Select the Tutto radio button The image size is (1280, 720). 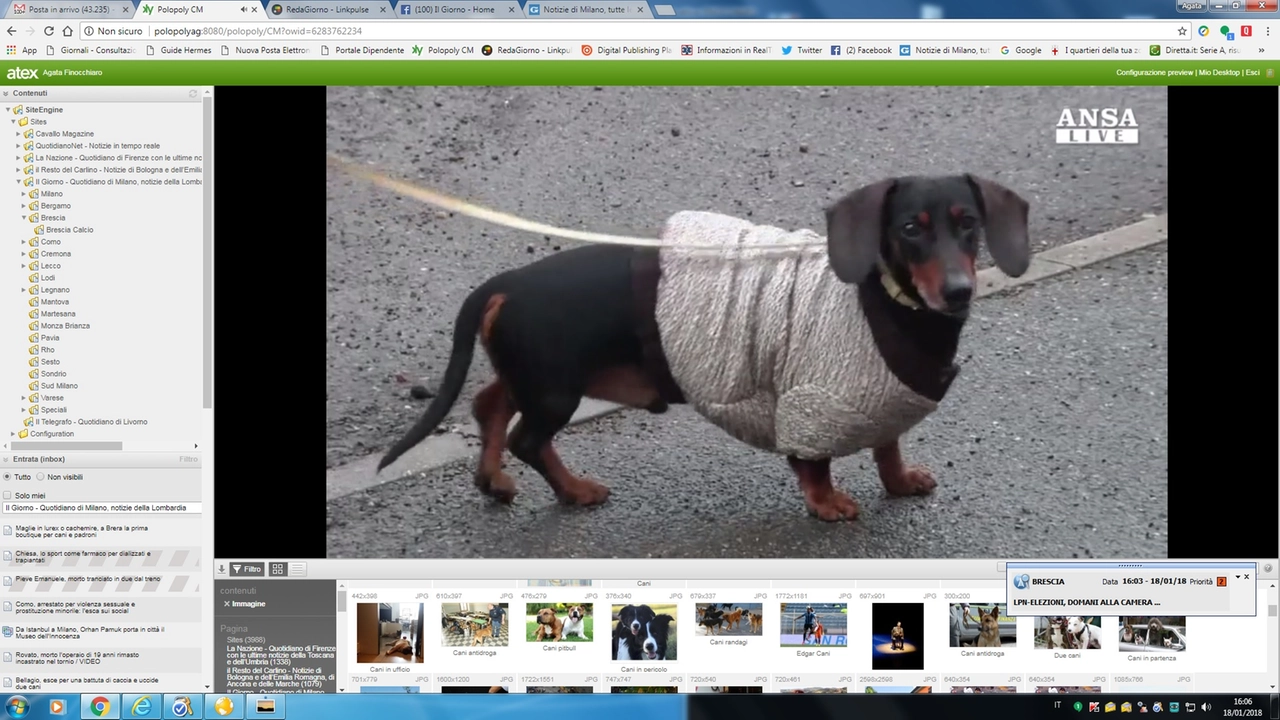pos(8,477)
